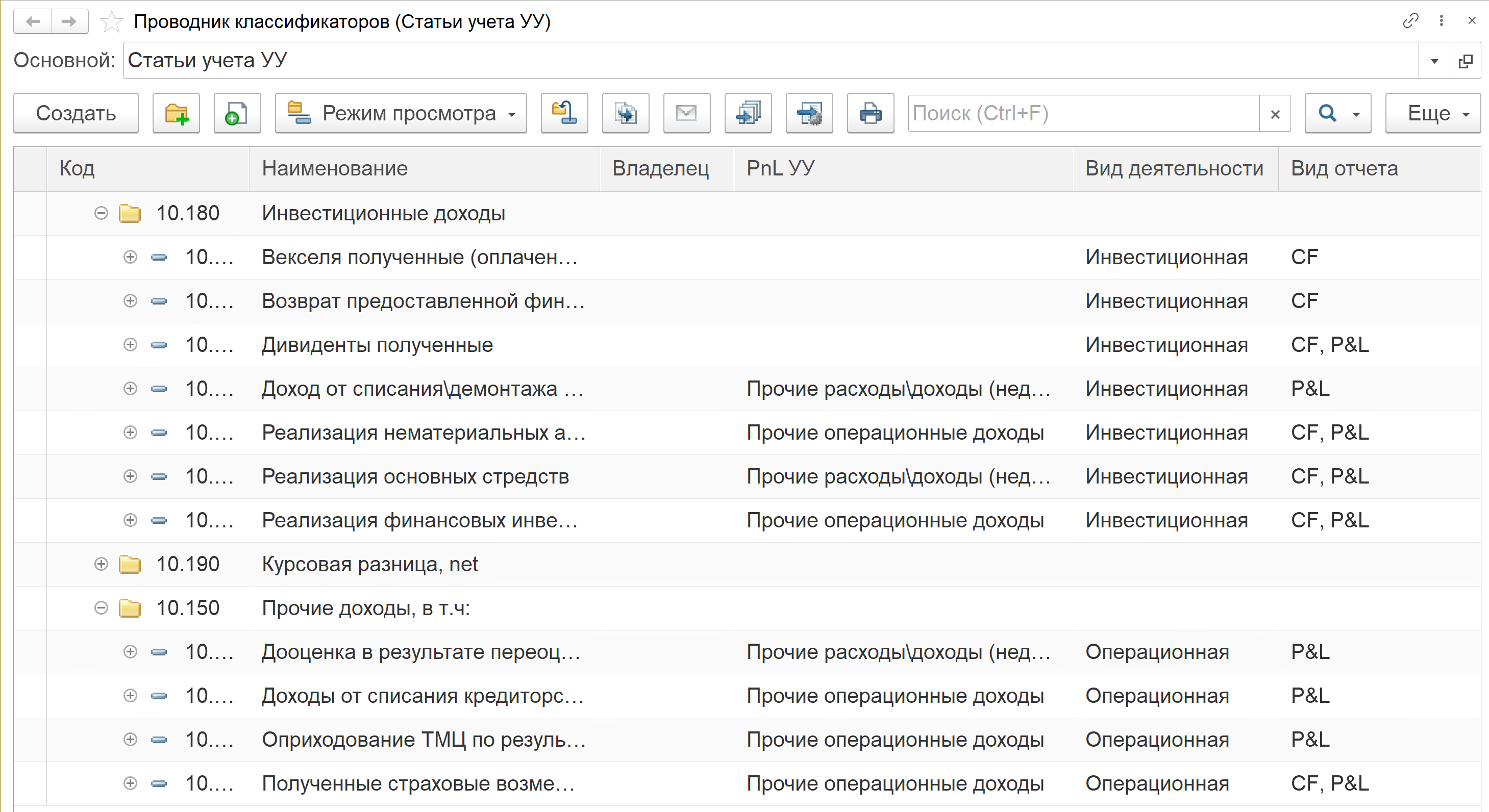Click item icon of Векселя полученные row
The image size is (1489, 812).
[x=159, y=257]
